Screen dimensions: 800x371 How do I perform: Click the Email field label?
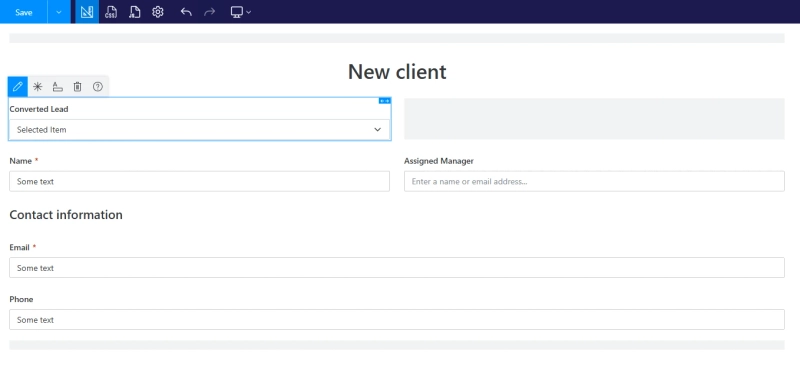click(x=19, y=247)
